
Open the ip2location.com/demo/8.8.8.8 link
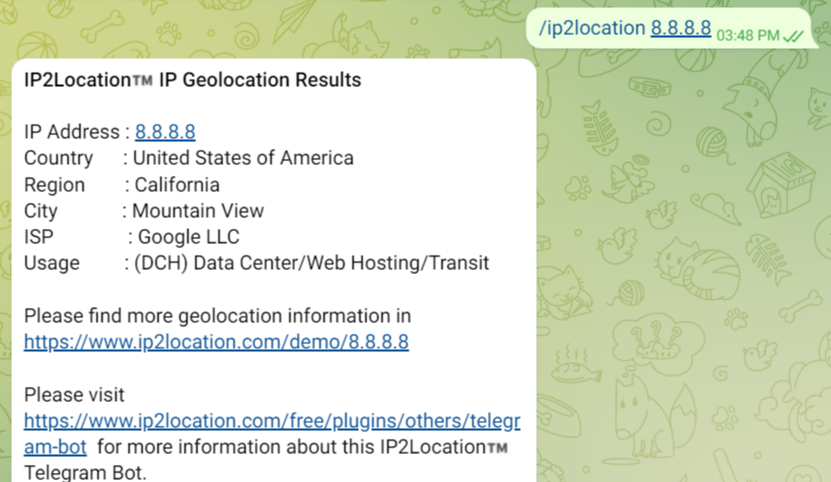[216, 342]
